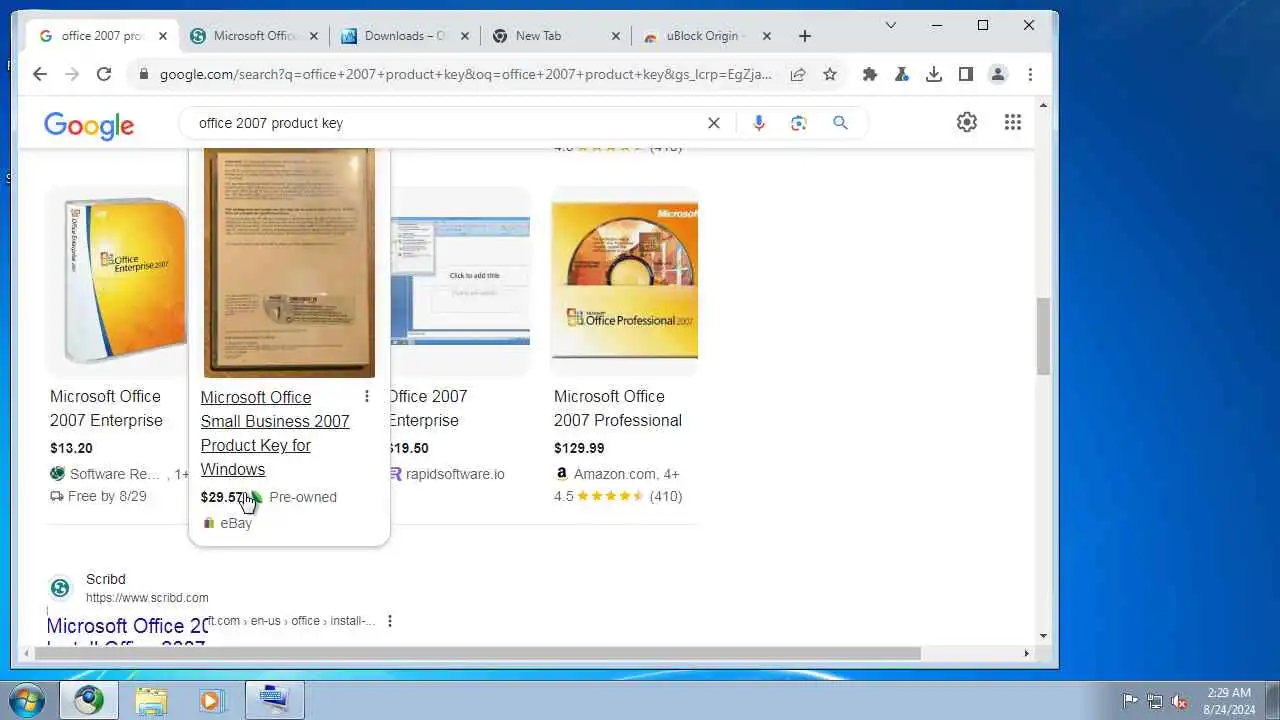Image resolution: width=1280 pixels, height=720 pixels.
Task: Select the office 2007 product key tab
Action: pos(102,36)
